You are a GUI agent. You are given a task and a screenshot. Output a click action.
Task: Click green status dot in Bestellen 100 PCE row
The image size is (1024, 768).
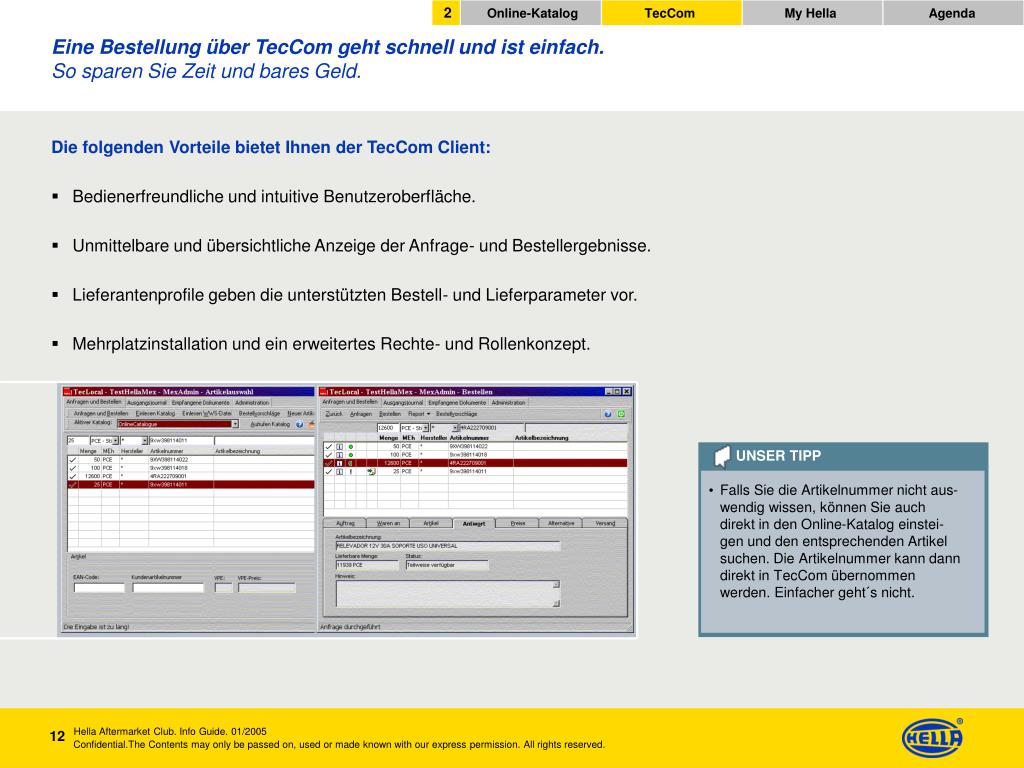click(x=351, y=455)
